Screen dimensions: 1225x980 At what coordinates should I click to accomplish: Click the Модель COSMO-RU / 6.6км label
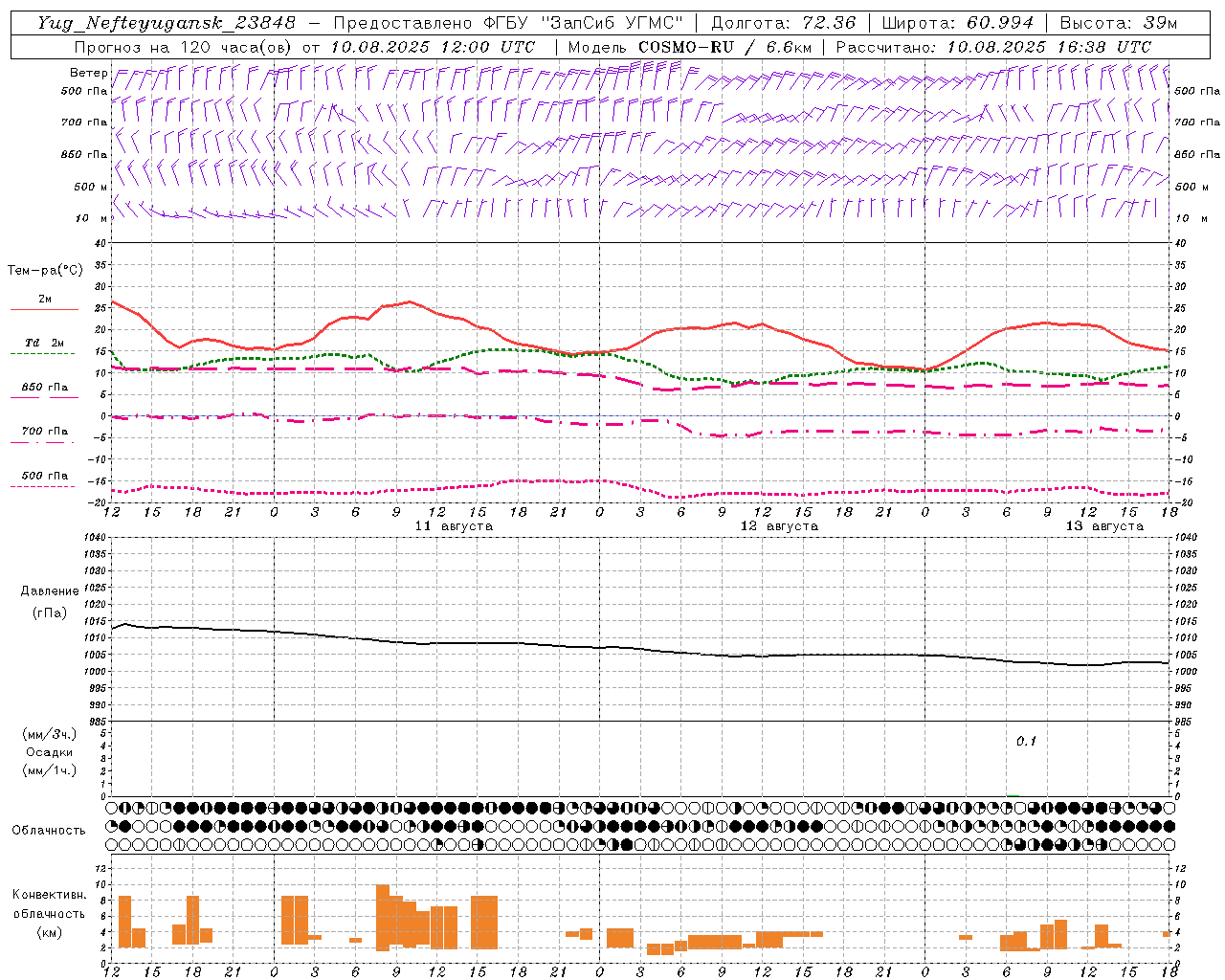pyautogui.click(x=690, y=47)
